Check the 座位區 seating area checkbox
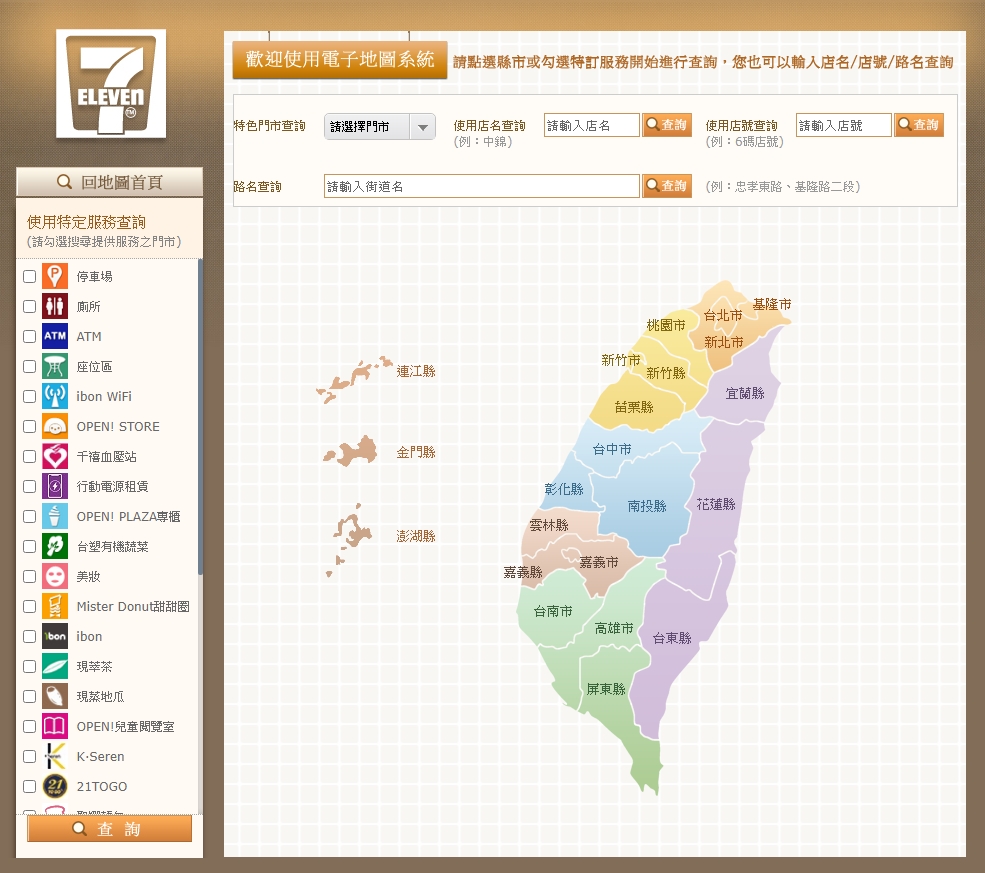The width and height of the screenshot is (985, 873). point(30,367)
